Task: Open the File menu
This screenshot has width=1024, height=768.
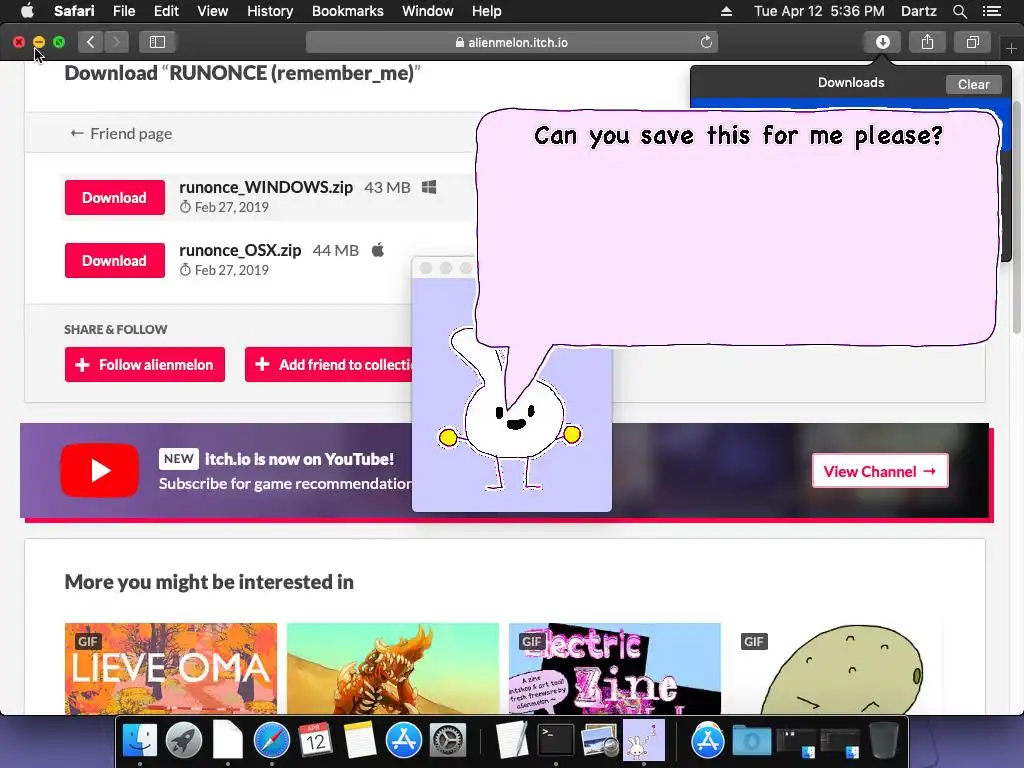Action: click(x=123, y=11)
